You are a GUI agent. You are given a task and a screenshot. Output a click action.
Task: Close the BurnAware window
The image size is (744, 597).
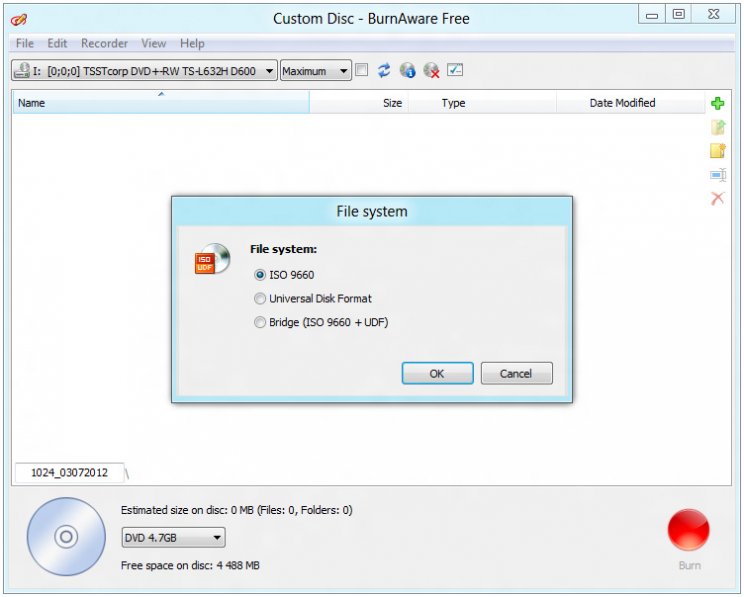(713, 15)
